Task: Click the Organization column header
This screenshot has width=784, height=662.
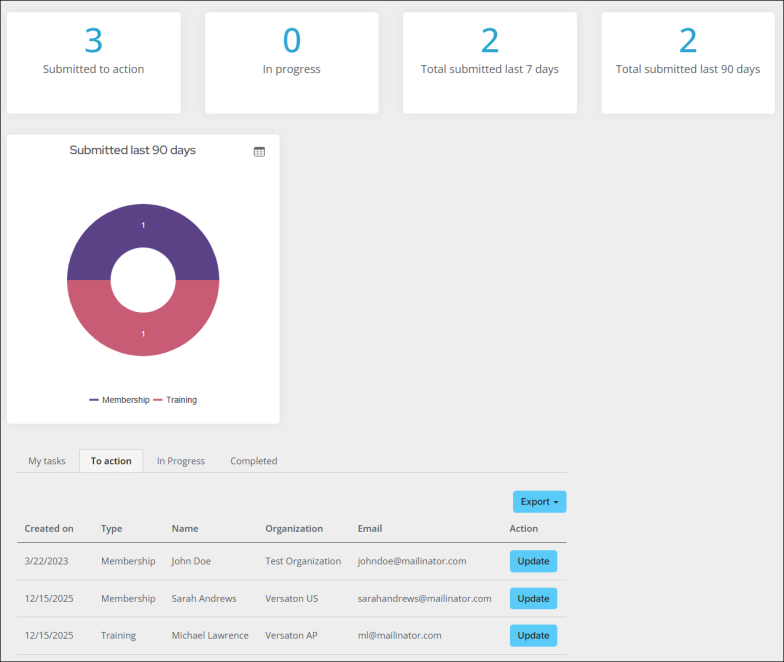Action: point(294,528)
